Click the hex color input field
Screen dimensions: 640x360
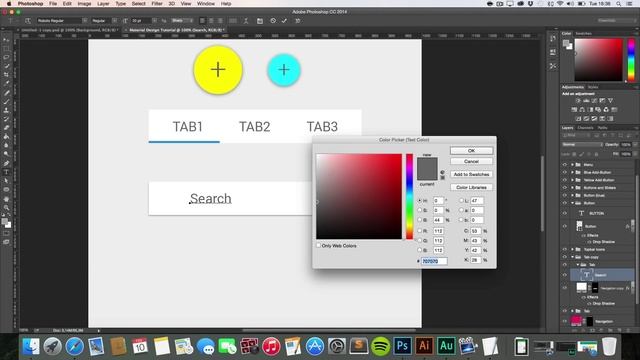pos(434,261)
